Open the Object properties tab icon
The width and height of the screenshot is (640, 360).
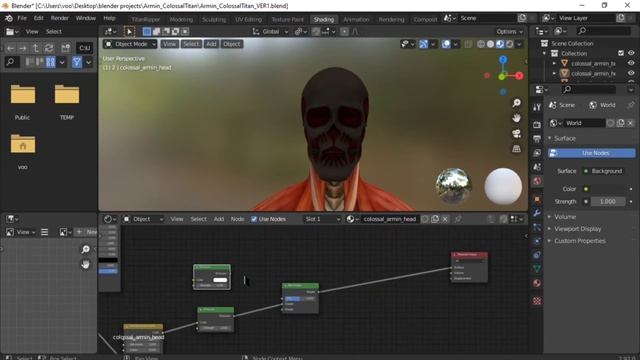click(x=537, y=199)
